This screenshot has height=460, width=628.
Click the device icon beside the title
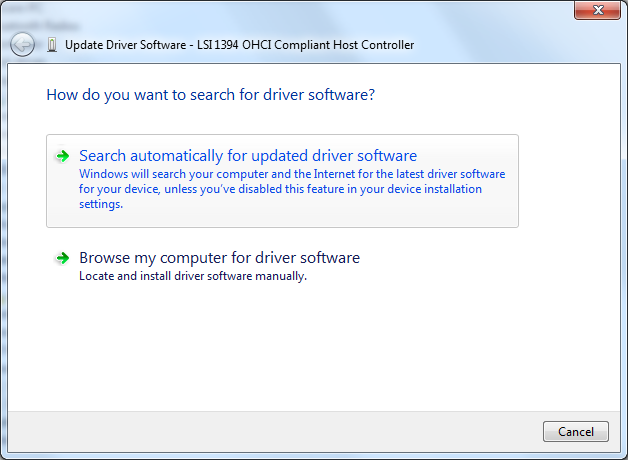(52, 45)
